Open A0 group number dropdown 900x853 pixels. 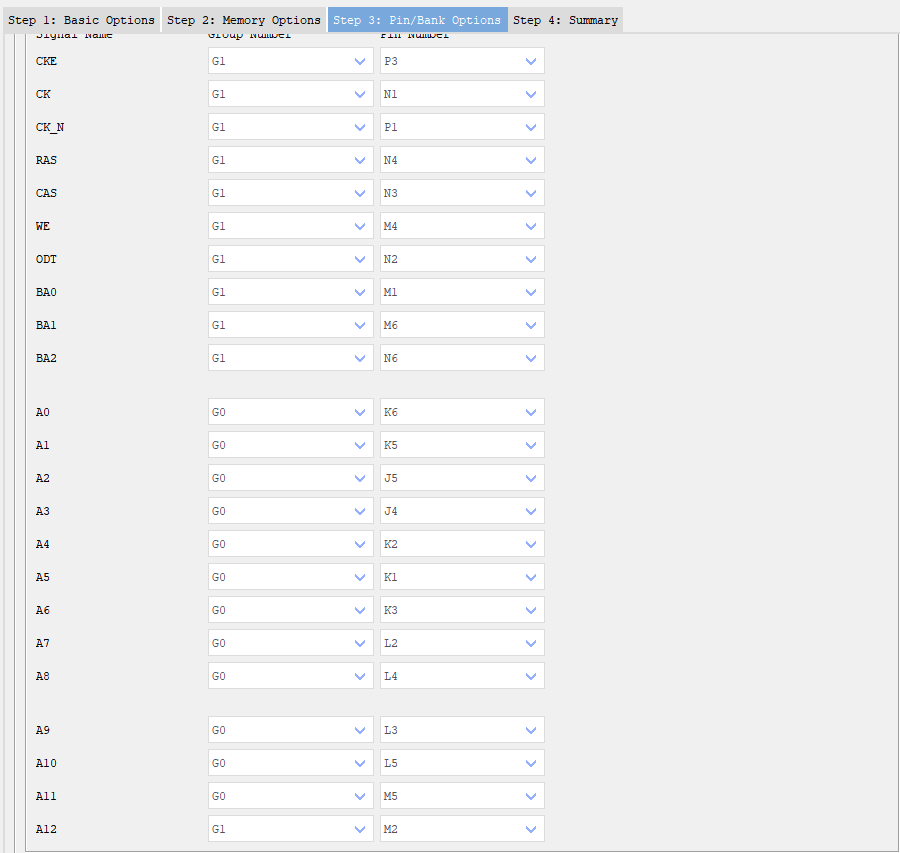(290, 412)
